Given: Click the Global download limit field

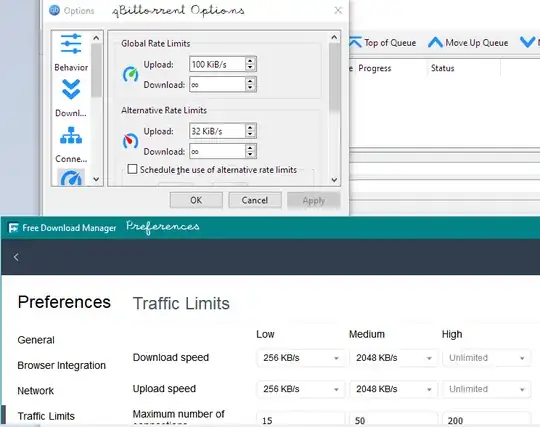Looking at the screenshot, I should [x=217, y=84].
